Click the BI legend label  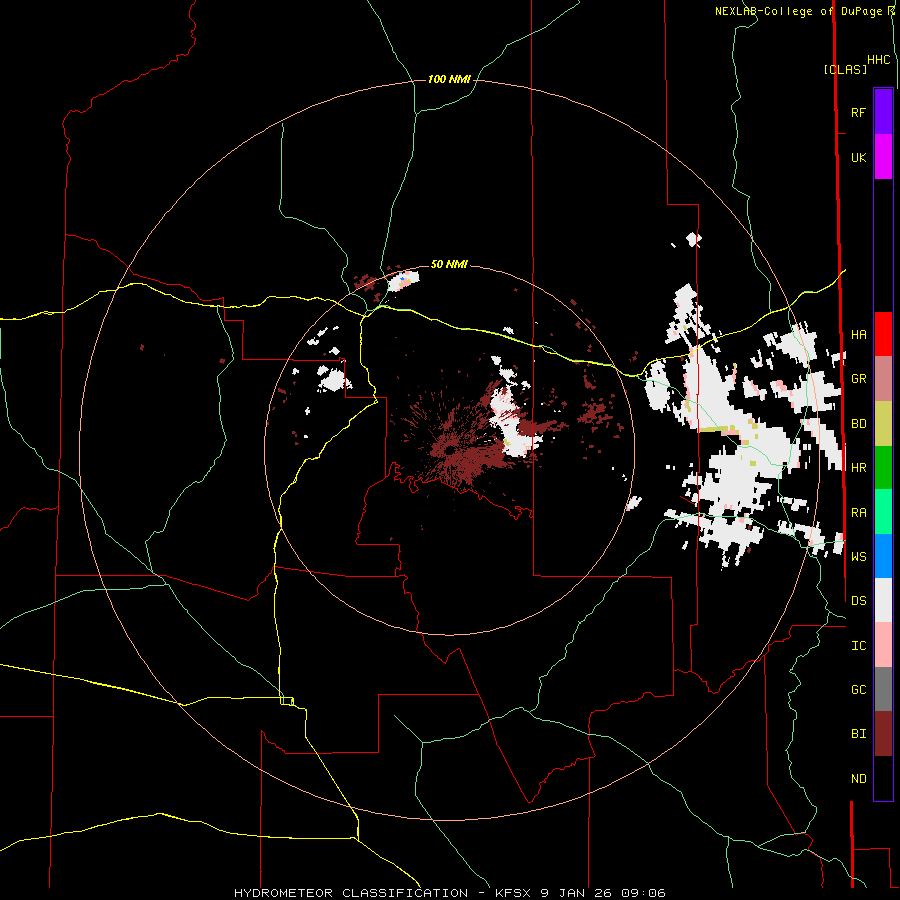pyautogui.click(x=858, y=734)
